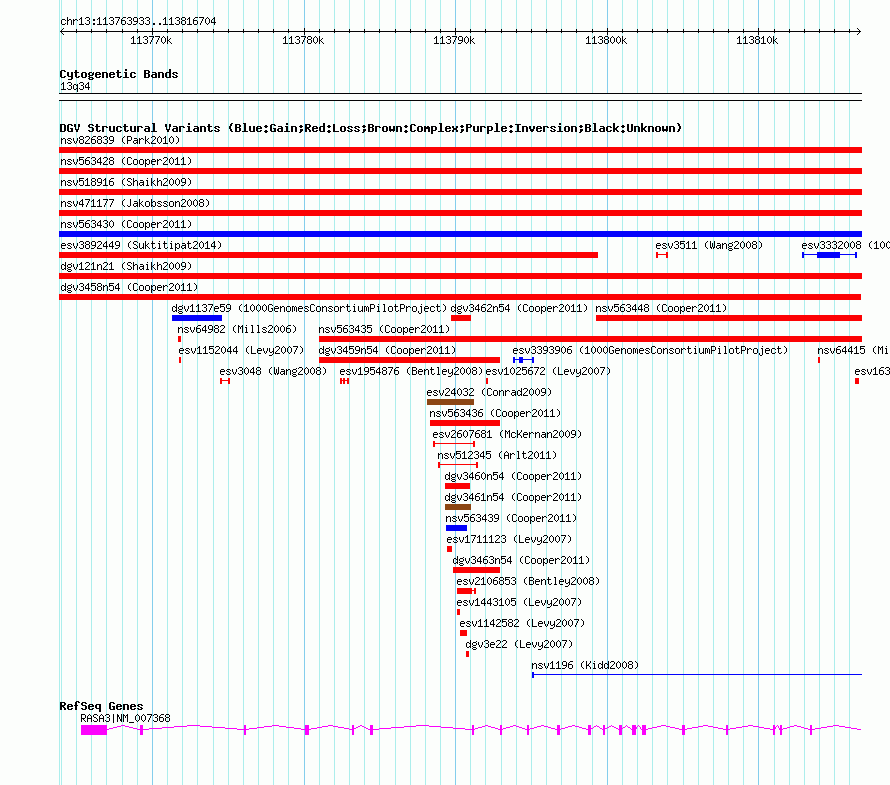Click the blue esv3393906 gain glyph

click(523, 360)
